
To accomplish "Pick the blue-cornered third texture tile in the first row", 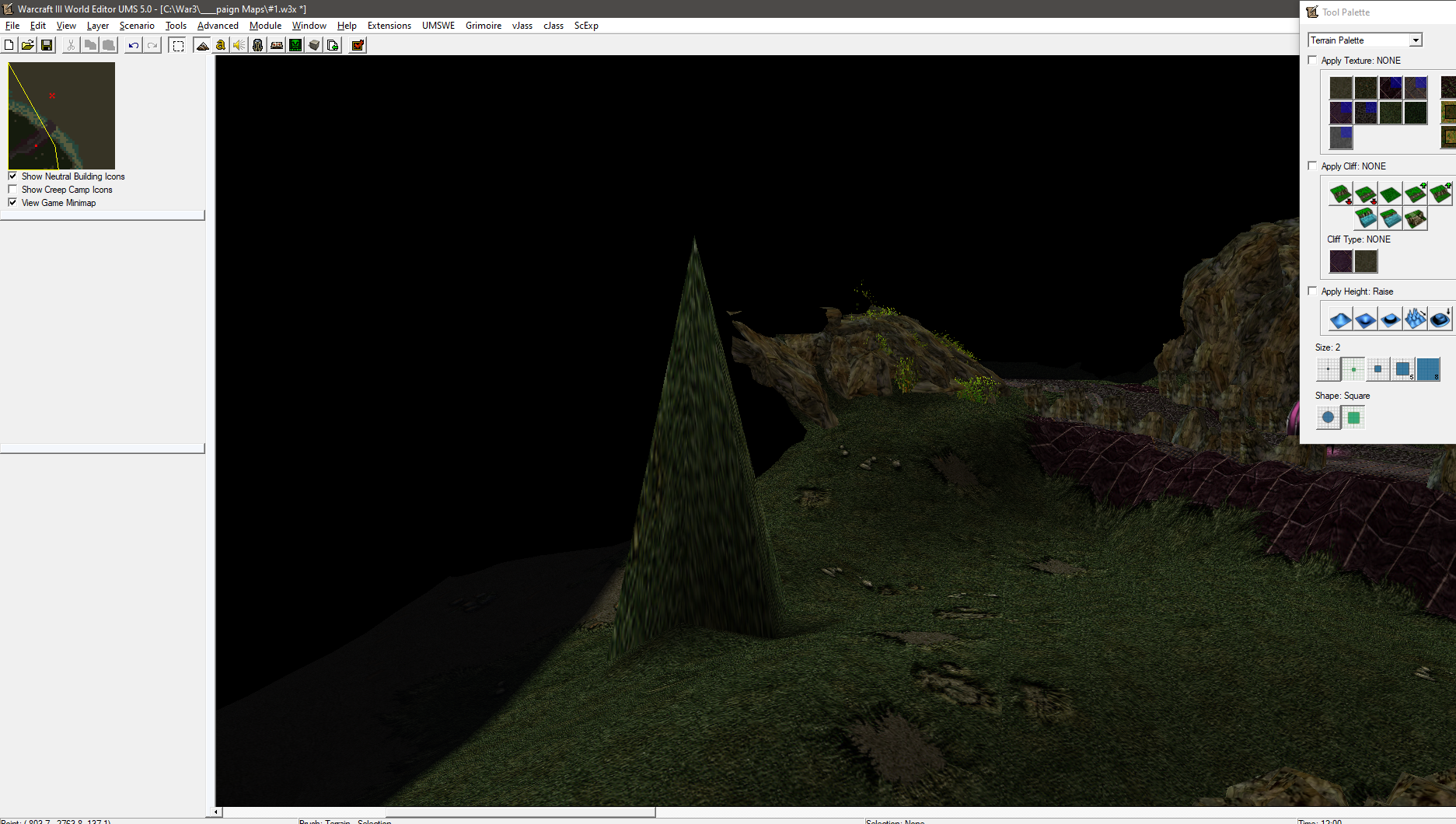I will (x=1391, y=88).
